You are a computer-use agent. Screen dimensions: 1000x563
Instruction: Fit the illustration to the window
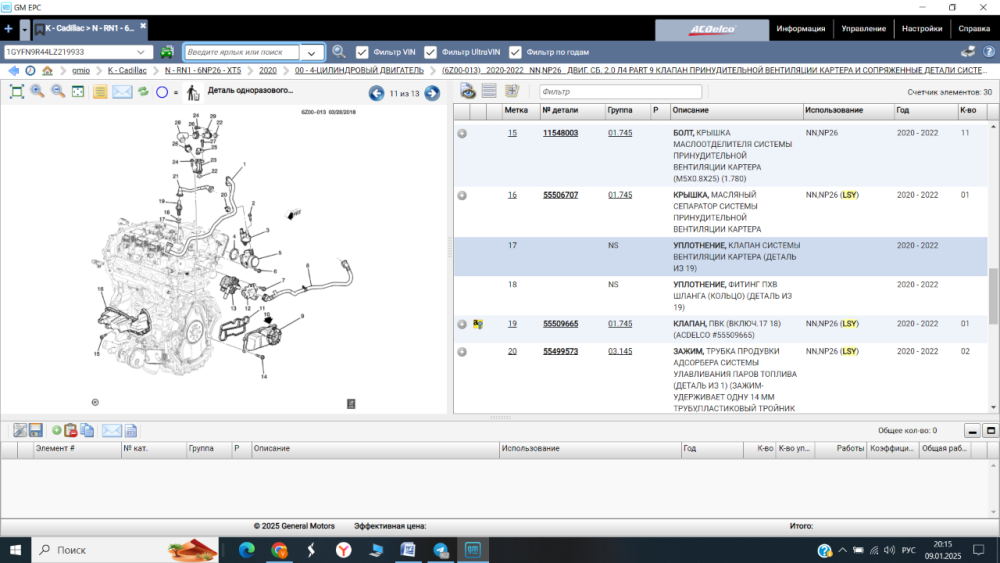click(x=17, y=92)
